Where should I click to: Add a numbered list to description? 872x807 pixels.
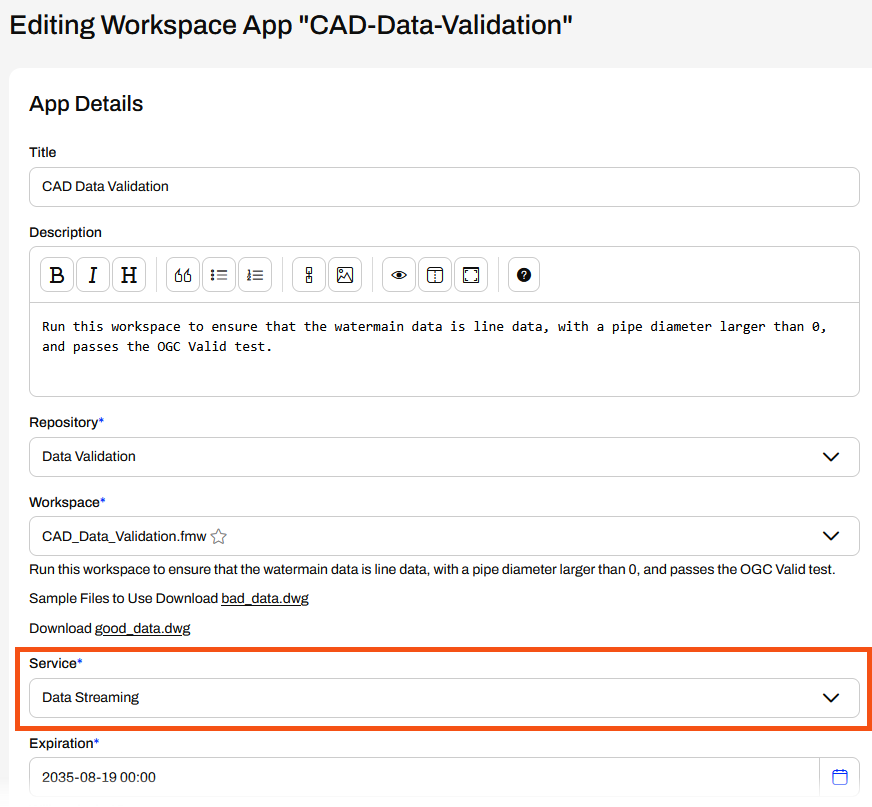tap(255, 275)
